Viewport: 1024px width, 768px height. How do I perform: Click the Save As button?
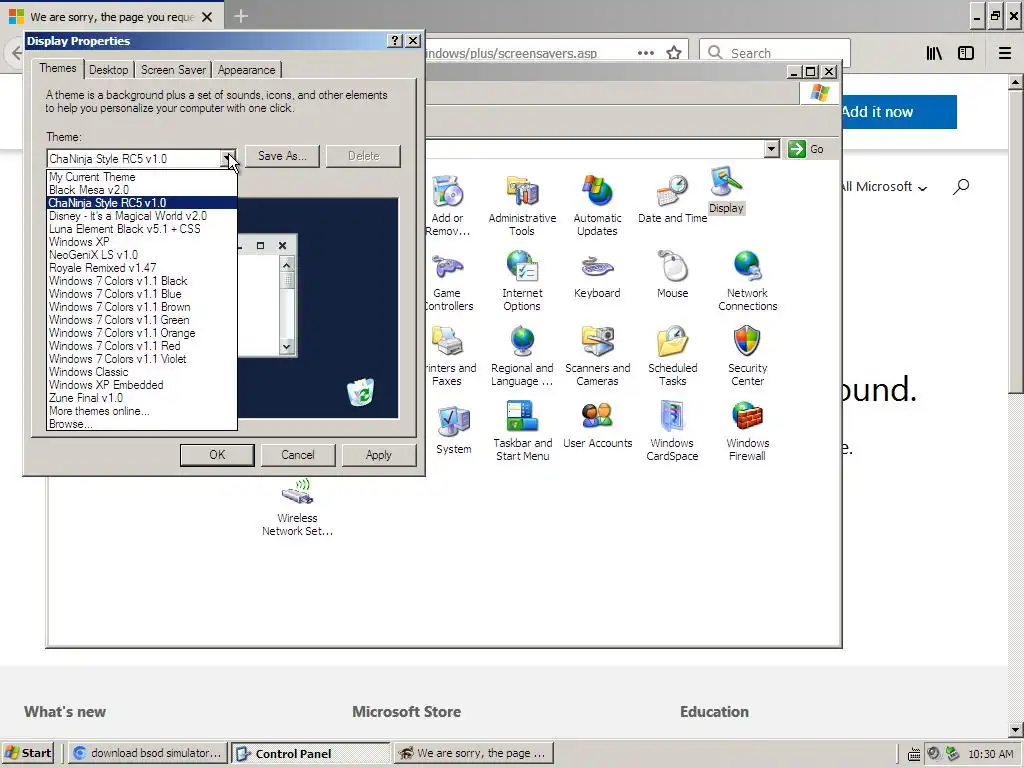[282, 156]
